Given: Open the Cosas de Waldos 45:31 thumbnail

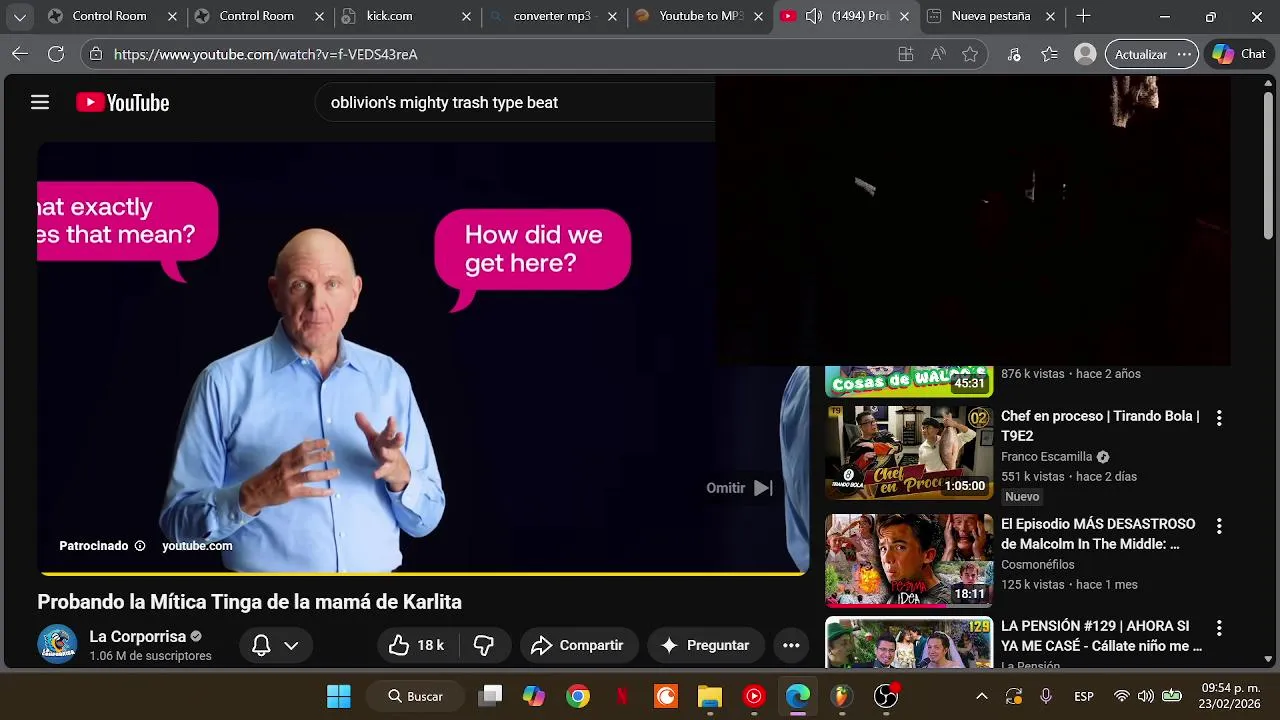Looking at the screenshot, I should pos(908,381).
